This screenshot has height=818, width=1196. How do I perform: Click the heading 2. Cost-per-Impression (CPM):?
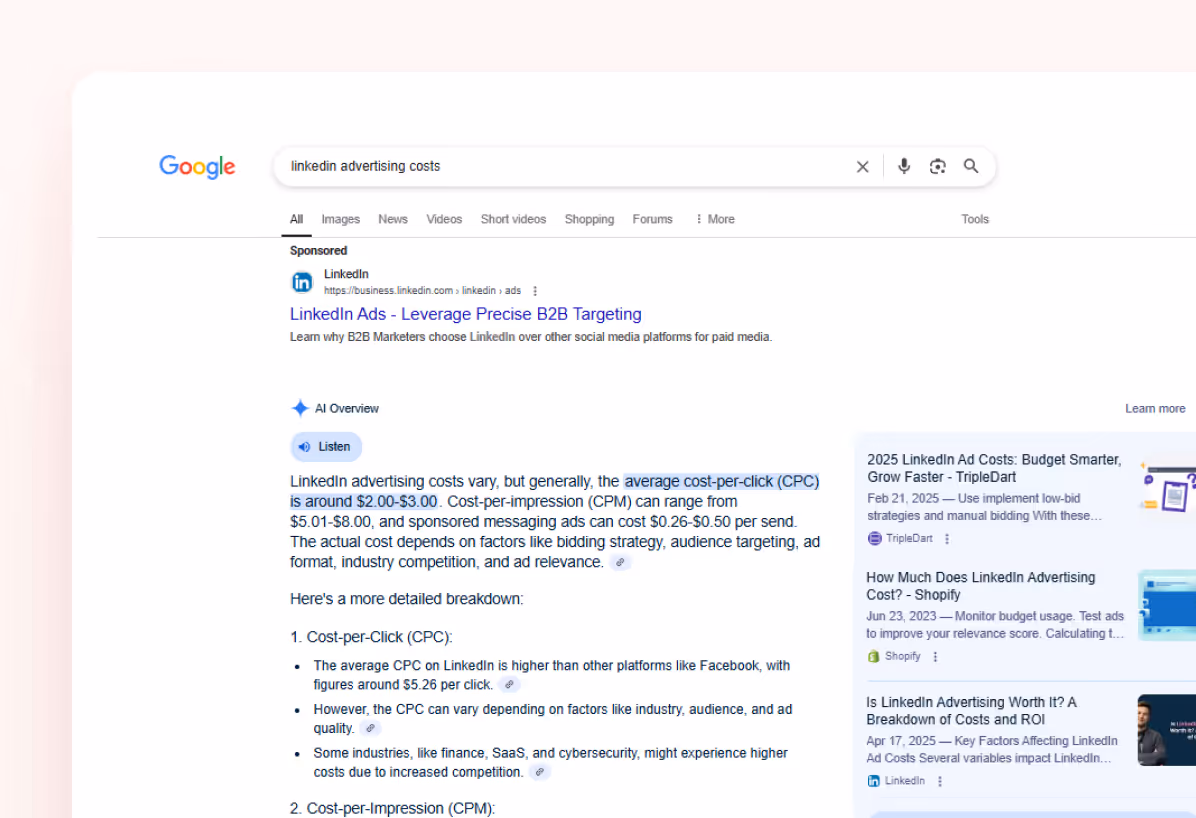coord(392,808)
